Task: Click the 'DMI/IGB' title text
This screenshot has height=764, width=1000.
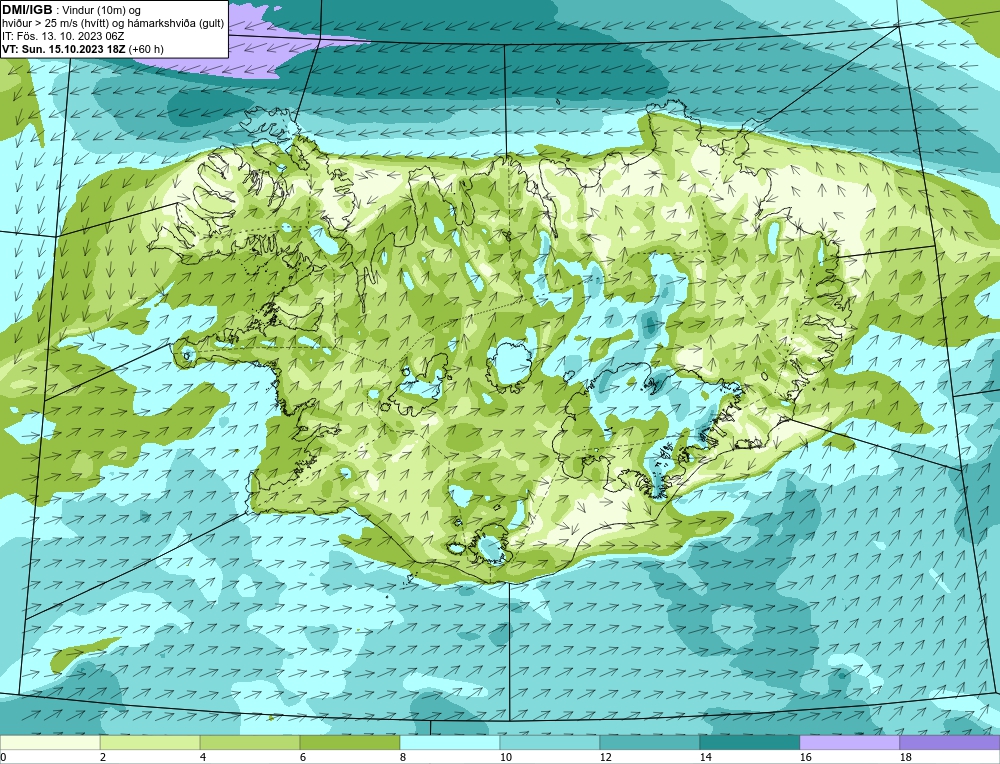Action: click(x=27, y=10)
